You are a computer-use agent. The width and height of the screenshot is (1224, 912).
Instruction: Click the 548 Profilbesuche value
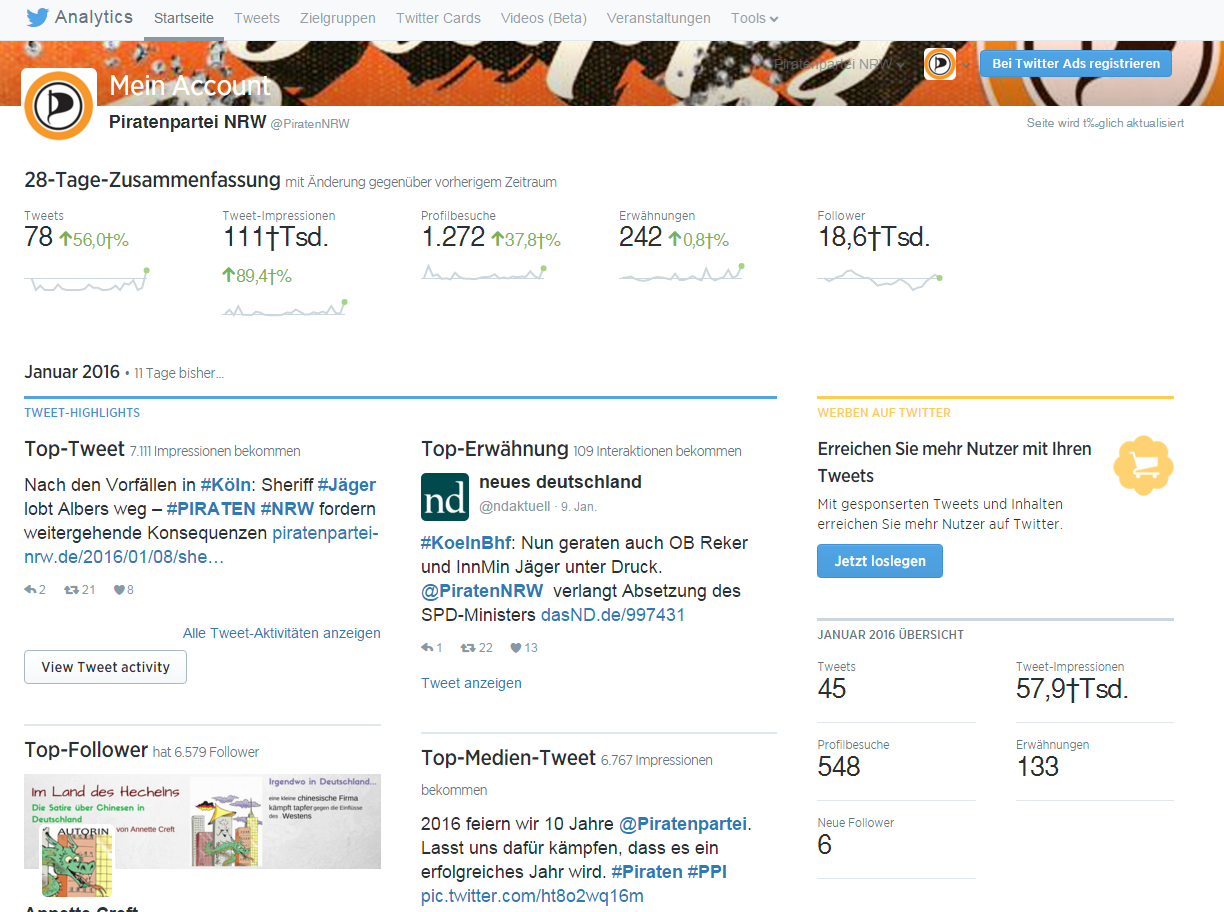tap(838, 767)
